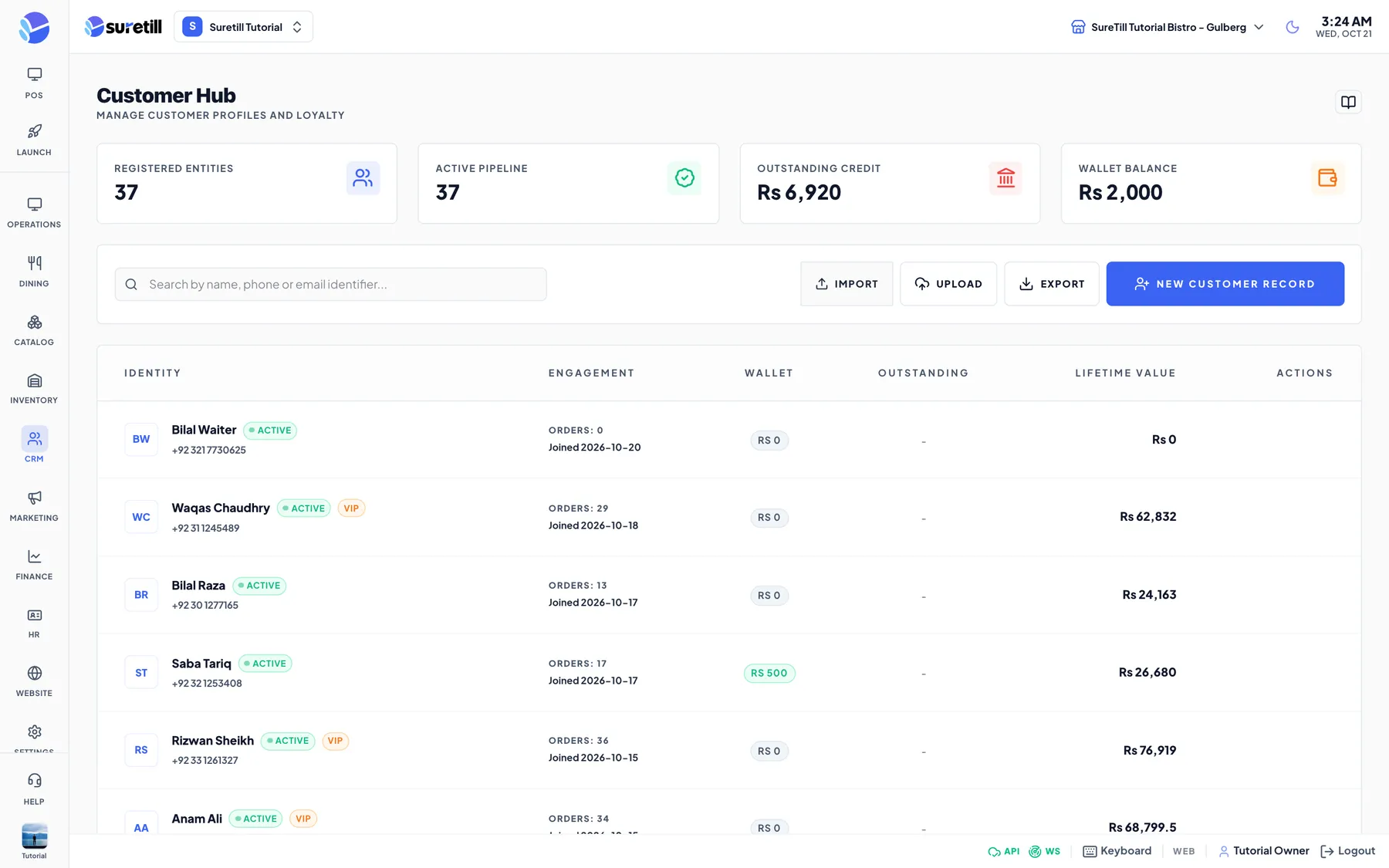The height and width of the screenshot is (868, 1389).
Task: Open the Inventory section
Action: click(34, 388)
